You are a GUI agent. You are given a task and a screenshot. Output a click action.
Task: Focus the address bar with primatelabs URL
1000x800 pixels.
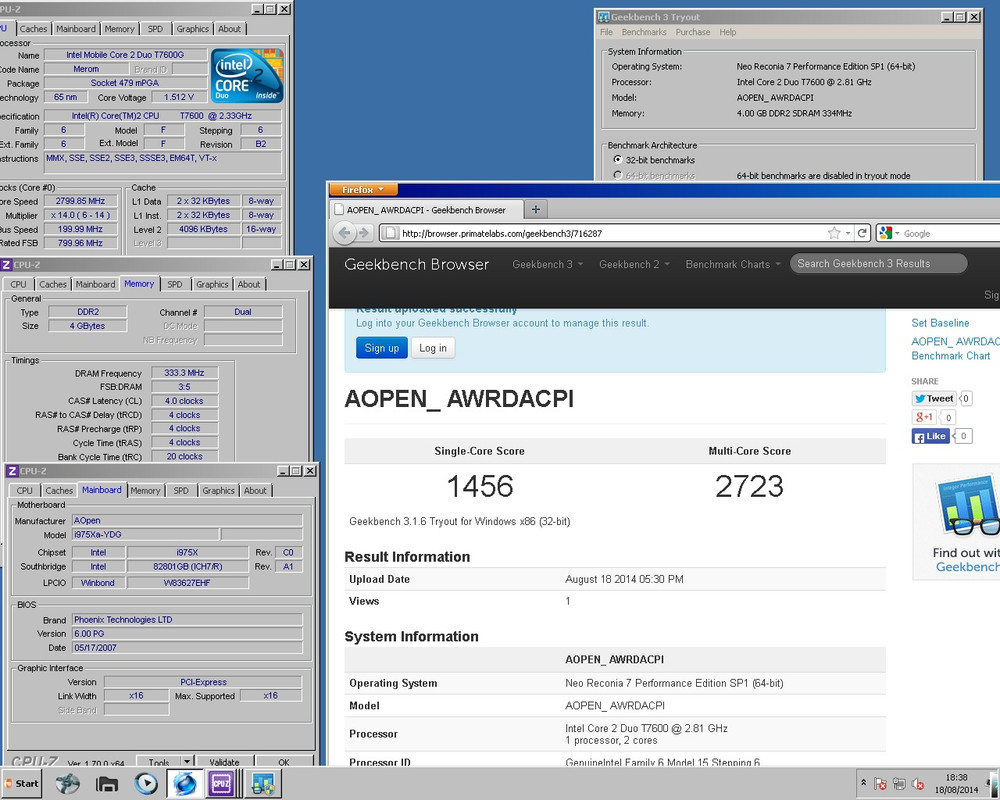click(603, 233)
